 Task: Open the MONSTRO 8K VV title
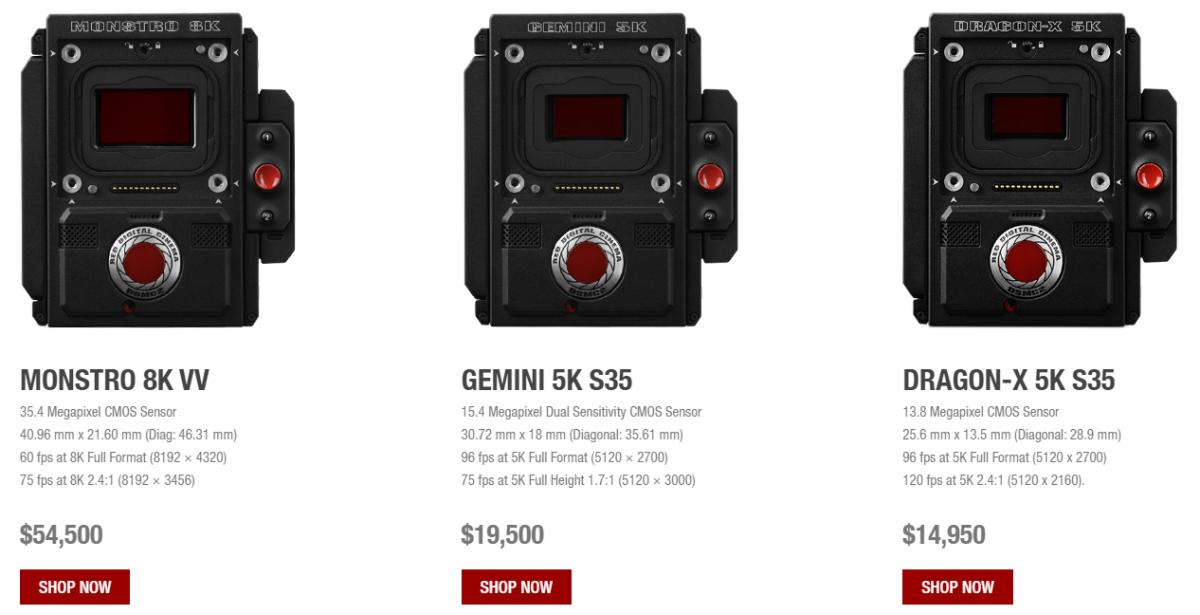pyautogui.click(x=115, y=380)
